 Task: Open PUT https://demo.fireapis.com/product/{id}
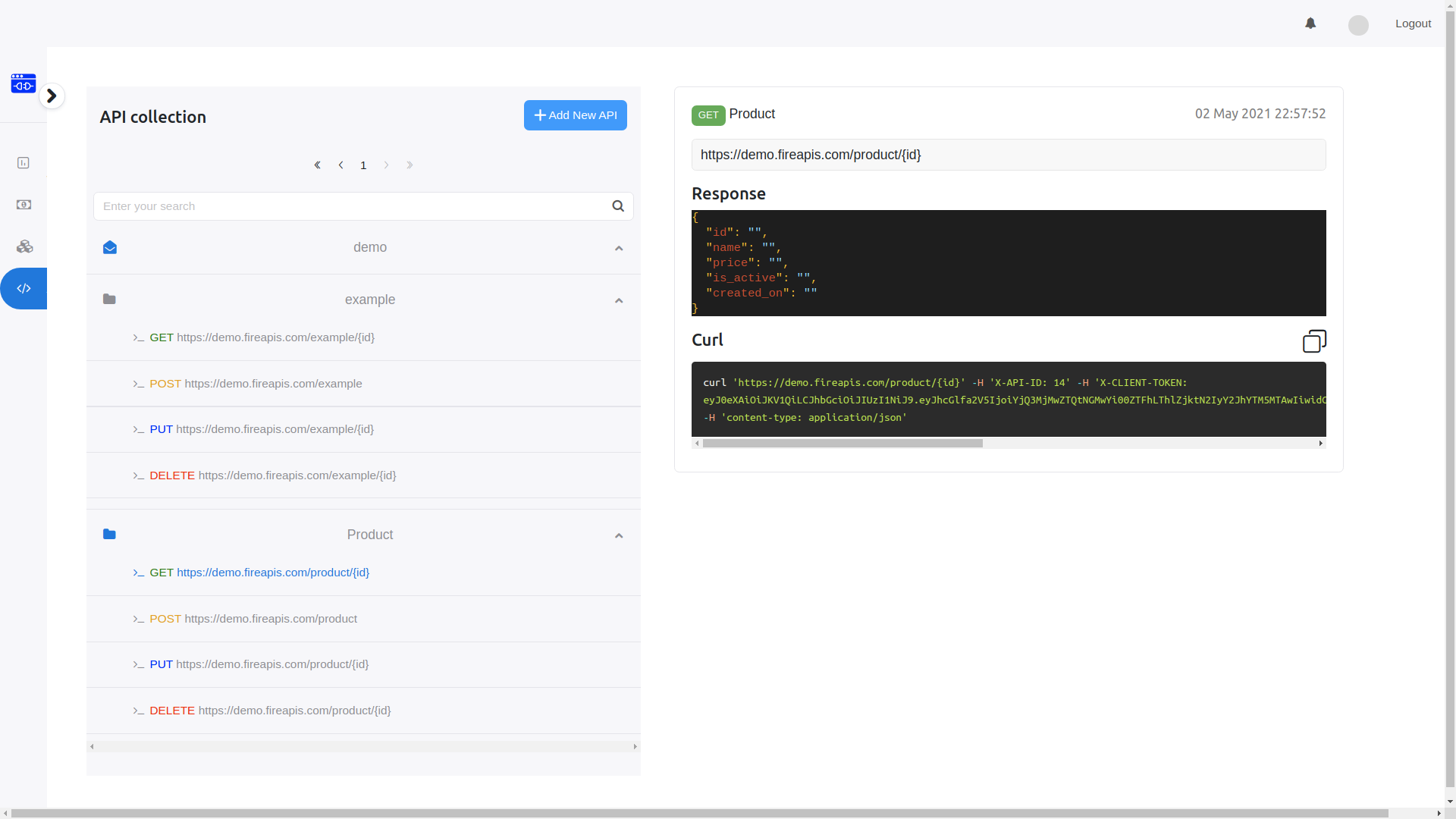tap(259, 664)
